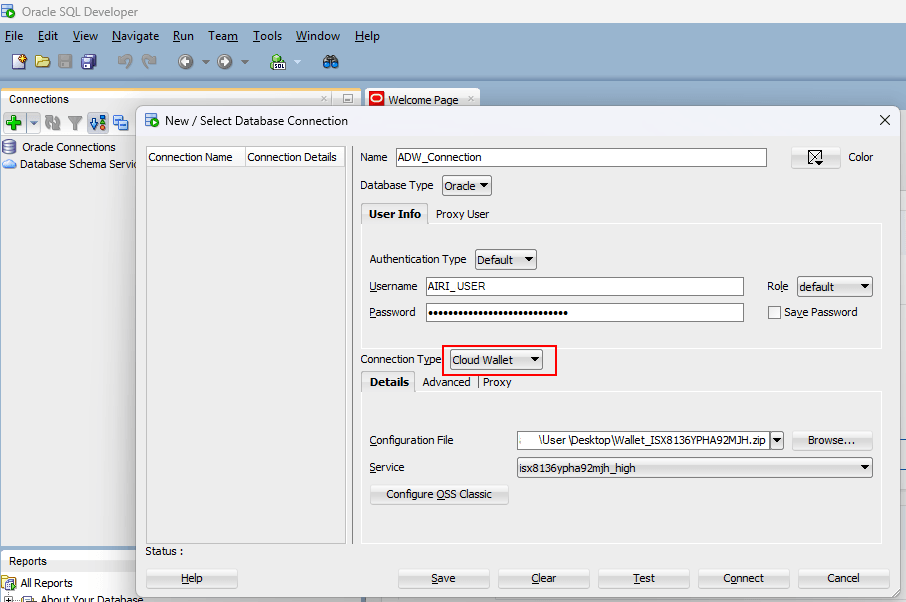Click the schema browser icon in Connections toolbar
906x602 pixels.
pyautogui.click(x=98, y=122)
